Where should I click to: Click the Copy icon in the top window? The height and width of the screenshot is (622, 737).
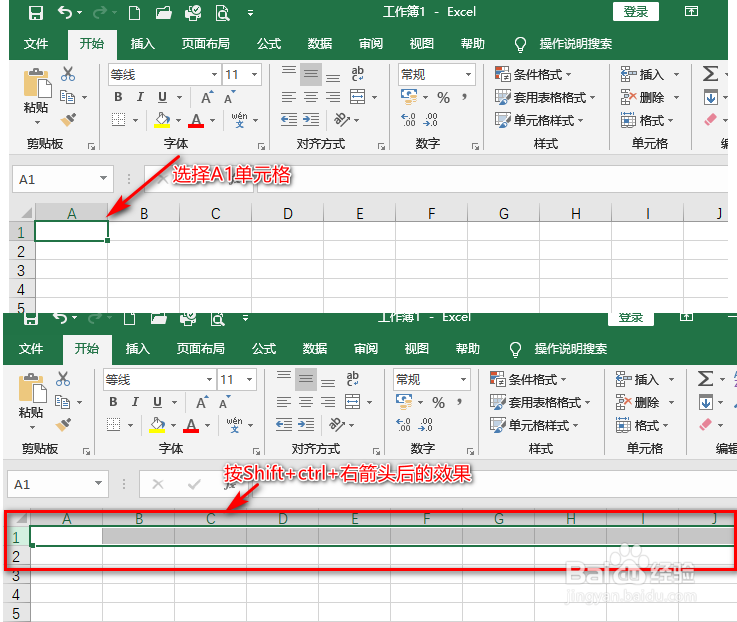point(68,97)
